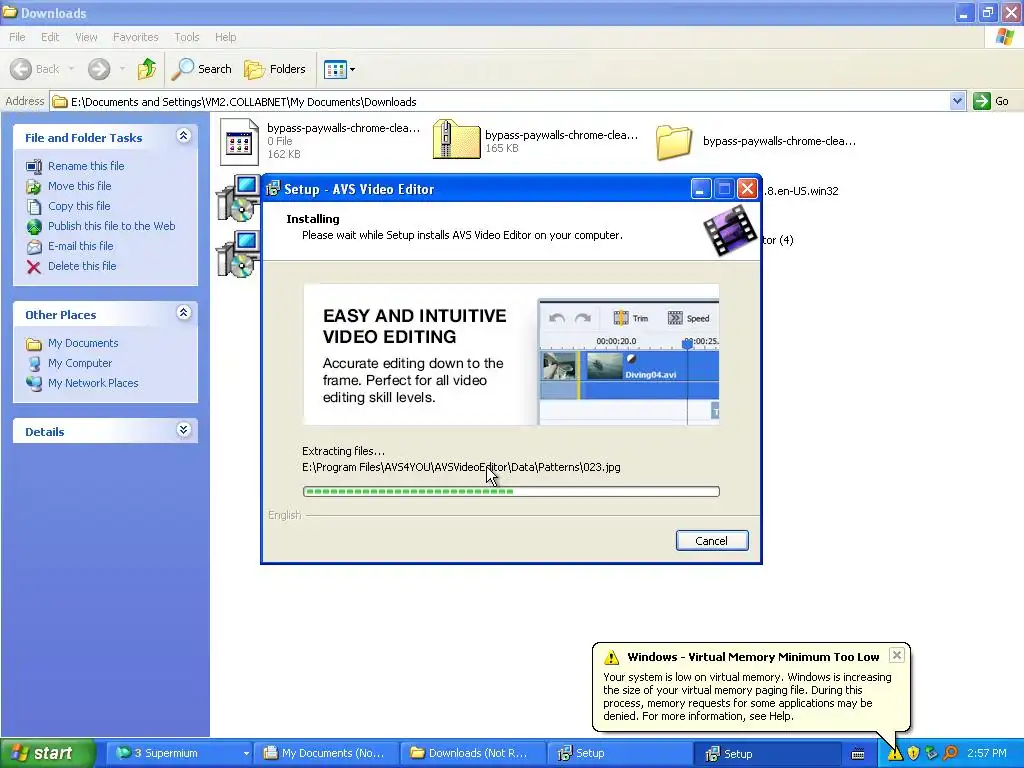Minimize the AVS Video Editor Setup dialog

(x=701, y=189)
